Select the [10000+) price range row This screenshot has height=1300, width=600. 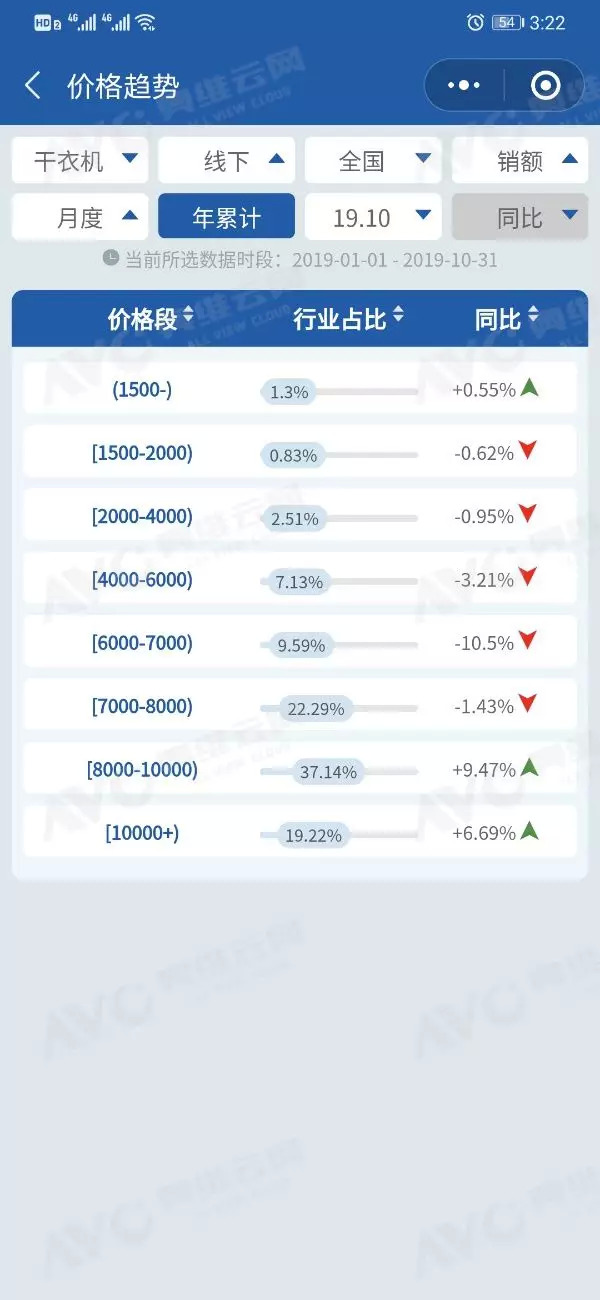[x=142, y=832]
